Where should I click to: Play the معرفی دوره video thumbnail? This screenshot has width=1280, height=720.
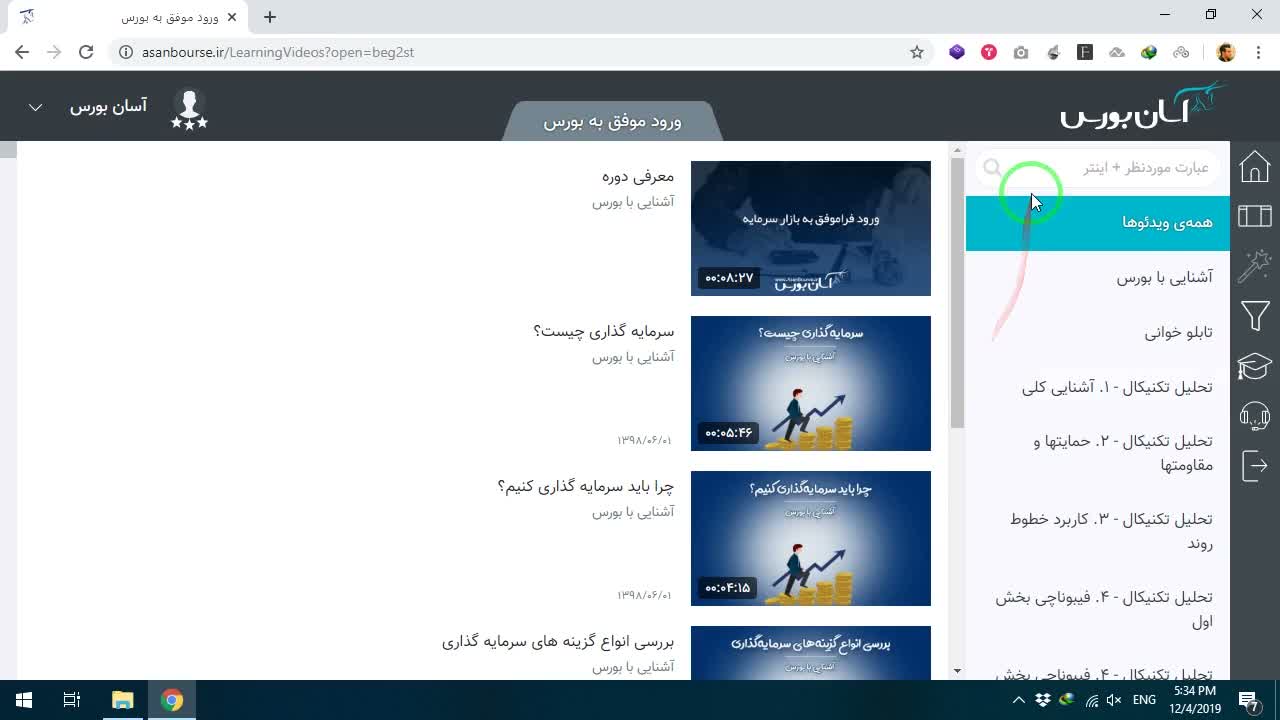pyautogui.click(x=811, y=228)
